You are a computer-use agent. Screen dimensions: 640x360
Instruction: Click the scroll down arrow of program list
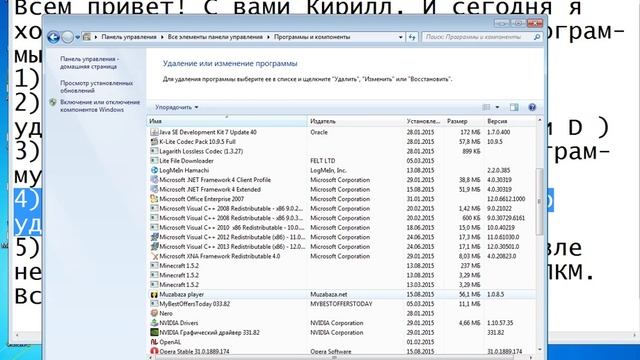pos(539,350)
